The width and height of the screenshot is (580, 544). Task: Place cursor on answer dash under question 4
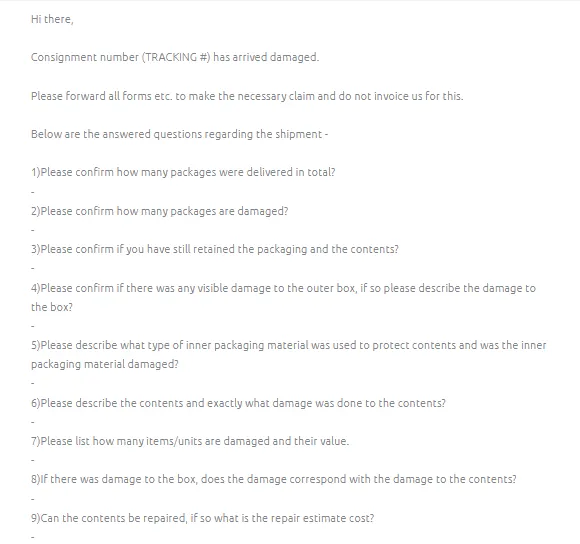point(33,326)
